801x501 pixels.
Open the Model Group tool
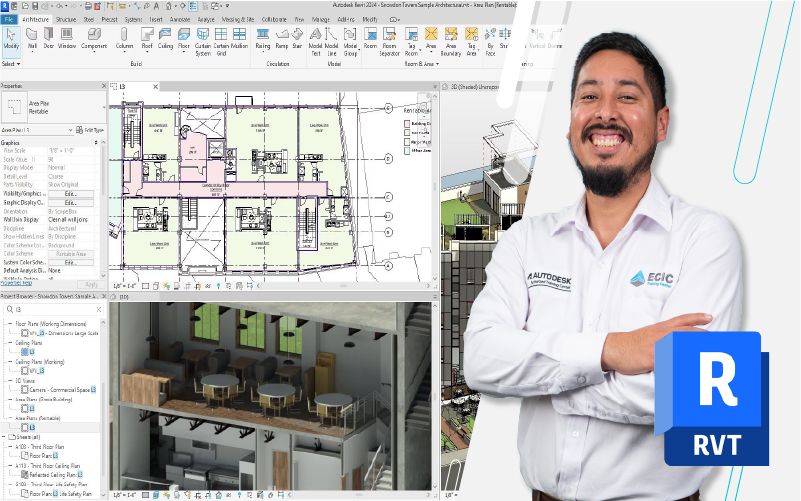[x=350, y=42]
